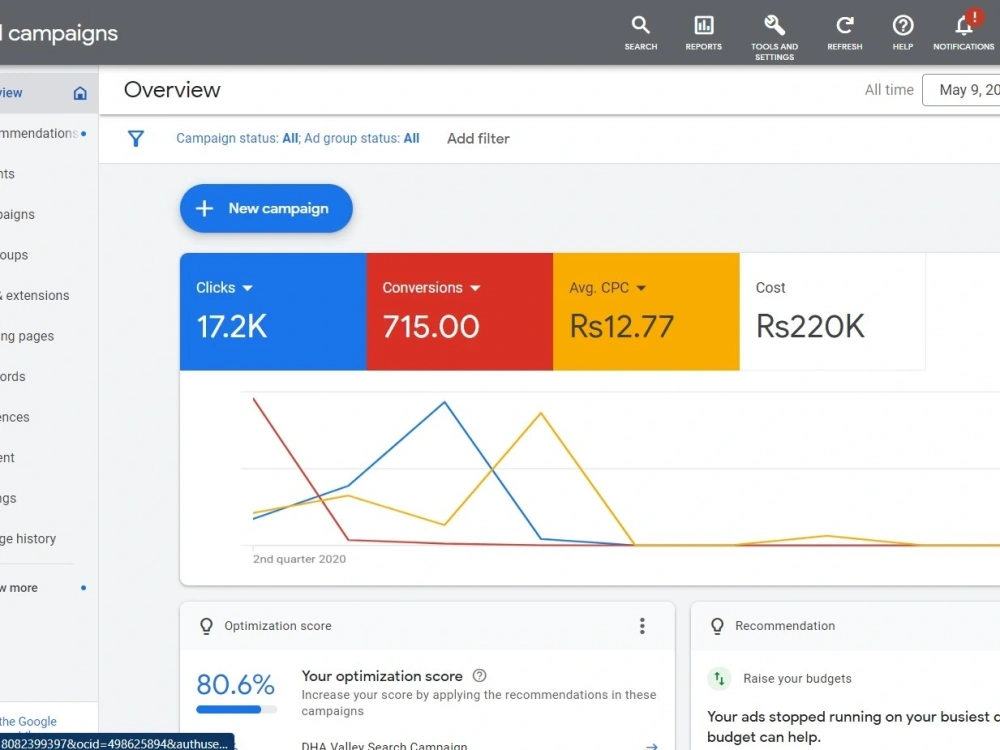Click the optimization score help icon
The width and height of the screenshot is (1000, 750).
[480, 675]
